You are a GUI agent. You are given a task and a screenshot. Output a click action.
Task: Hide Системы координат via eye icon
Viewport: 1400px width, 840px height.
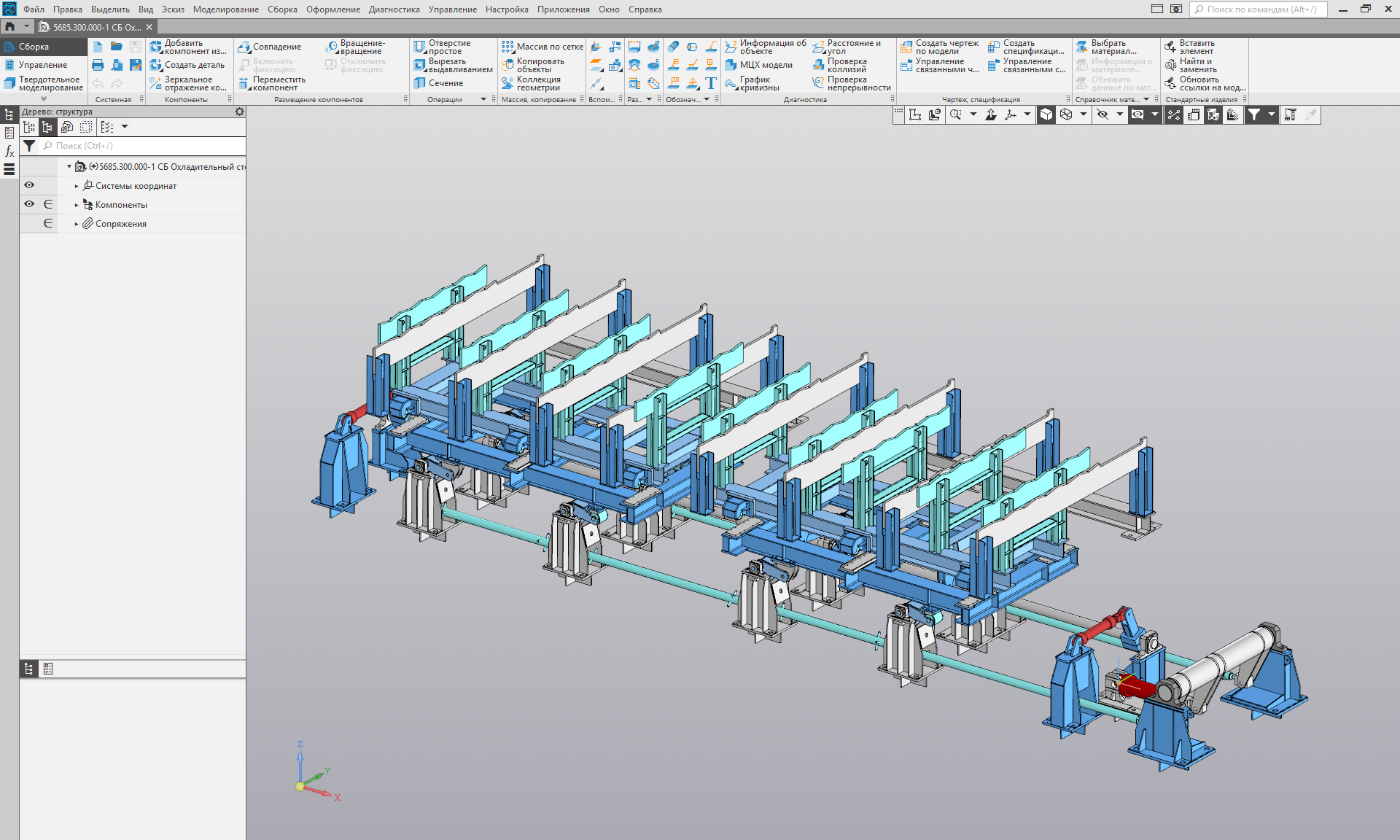coord(29,185)
